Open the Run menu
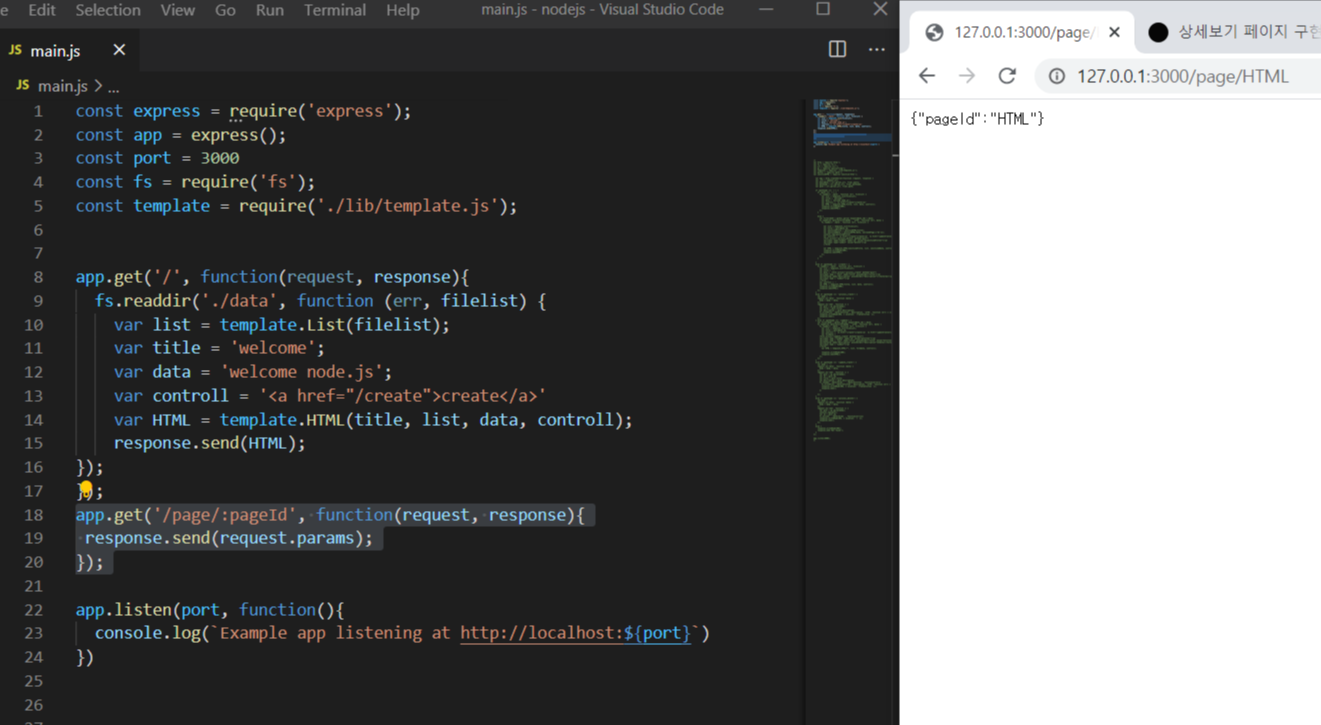Screen dimensions: 1321x725 [x=269, y=10]
